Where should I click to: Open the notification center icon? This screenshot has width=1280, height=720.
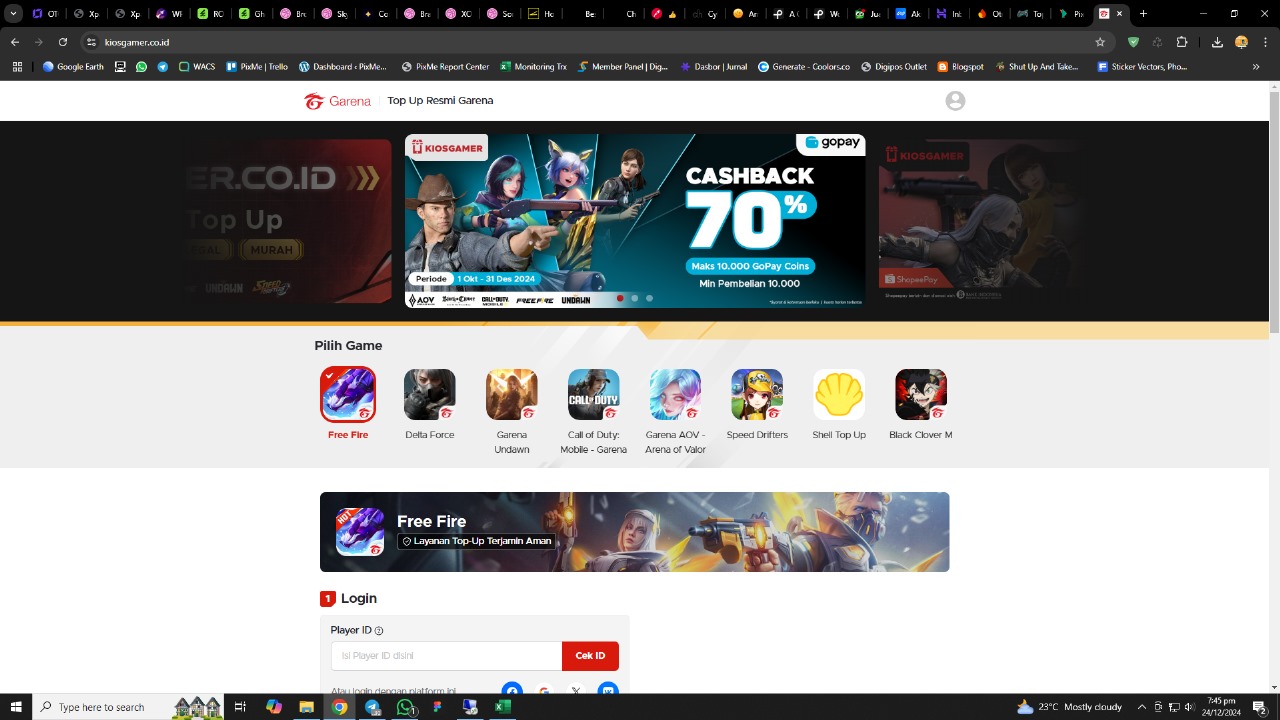pyautogui.click(x=1260, y=707)
